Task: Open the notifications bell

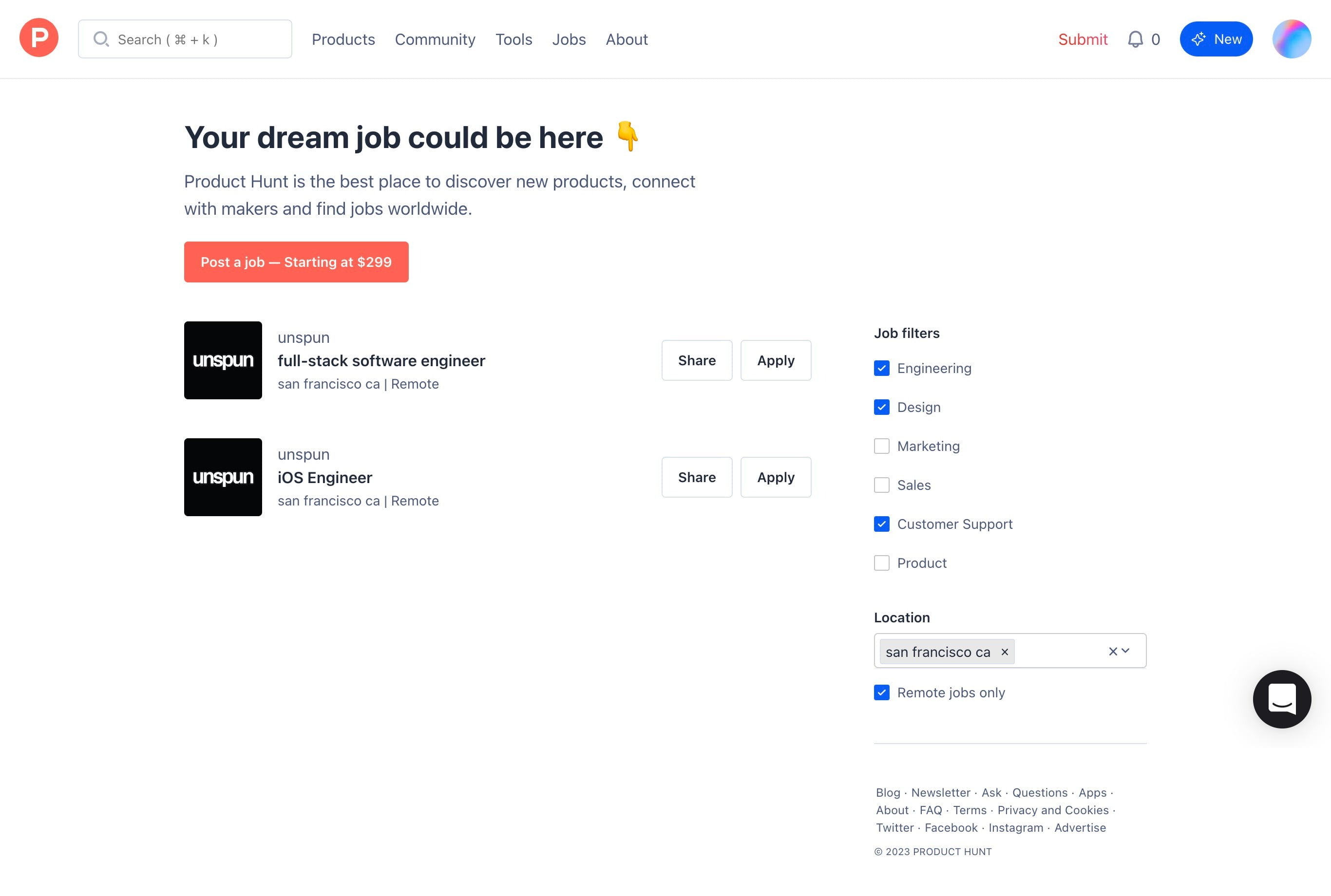Action: [x=1135, y=39]
